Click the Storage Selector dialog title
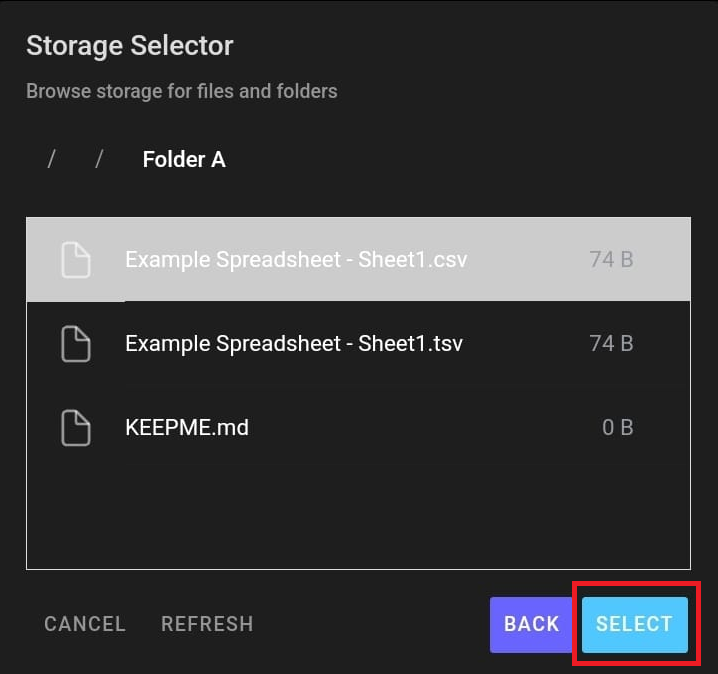Viewport: 718px width, 674px height. (x=130, y=45)
